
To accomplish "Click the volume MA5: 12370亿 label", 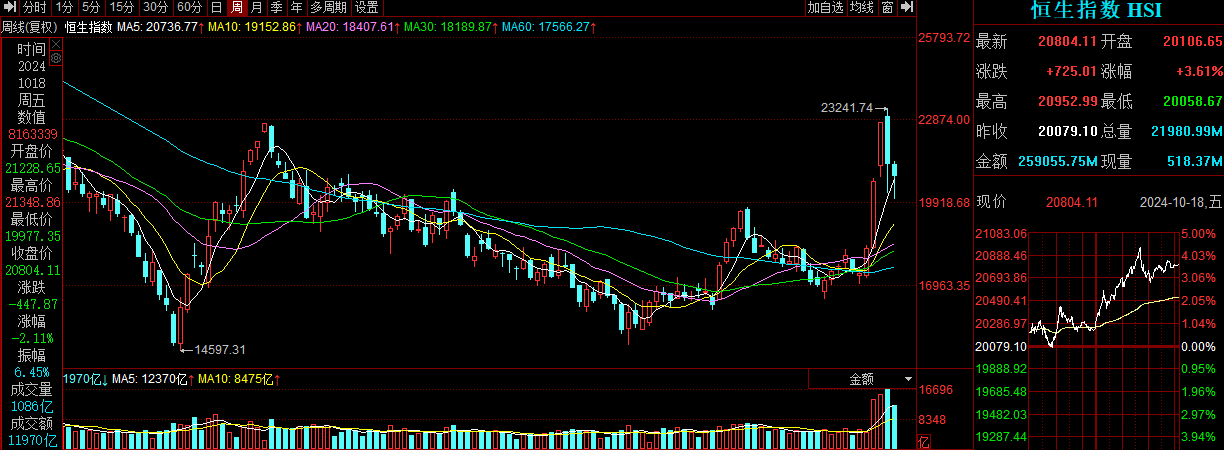I will click(152, 379).
